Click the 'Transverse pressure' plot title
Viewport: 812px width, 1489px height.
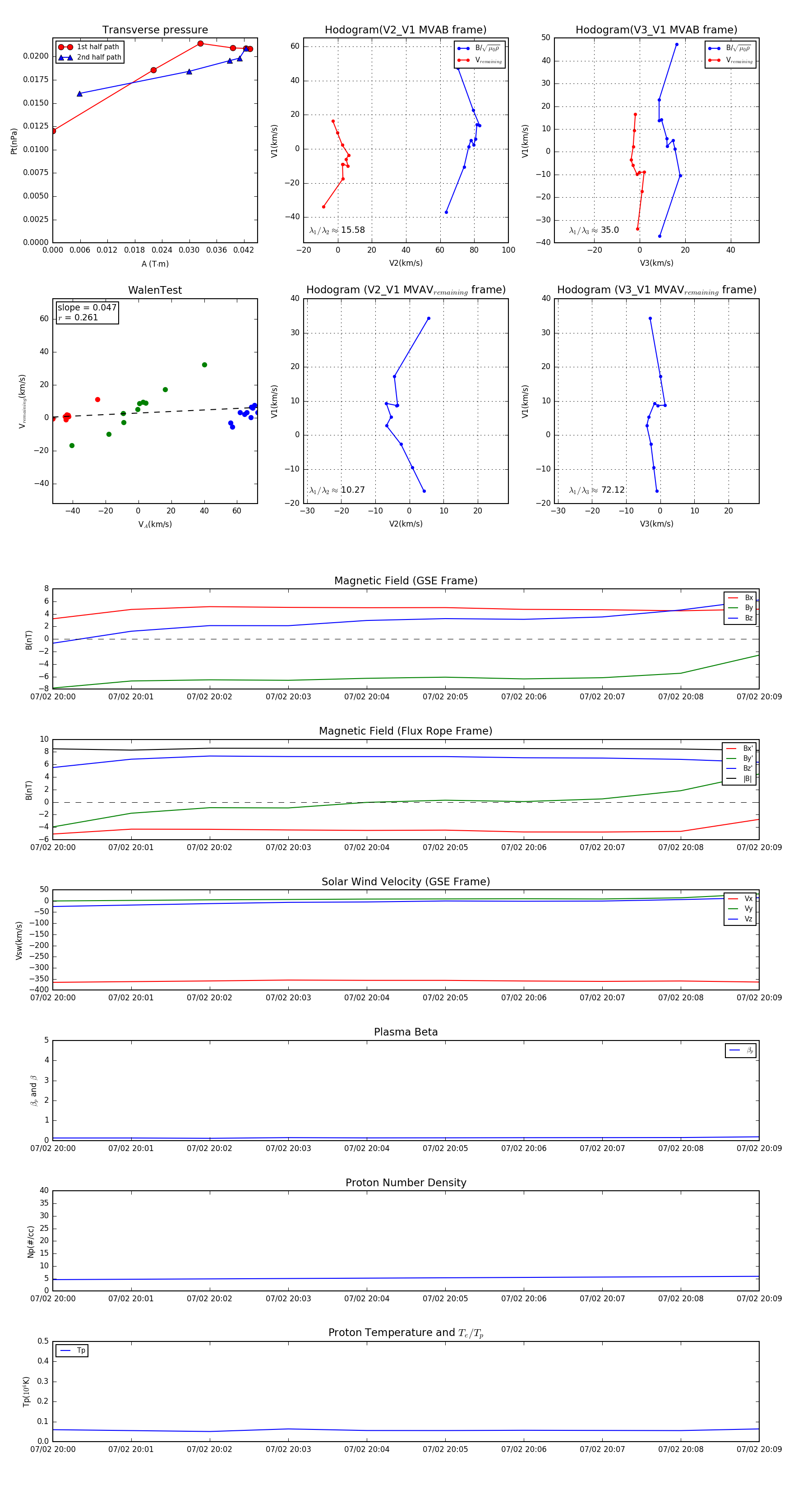click(155, 30)
